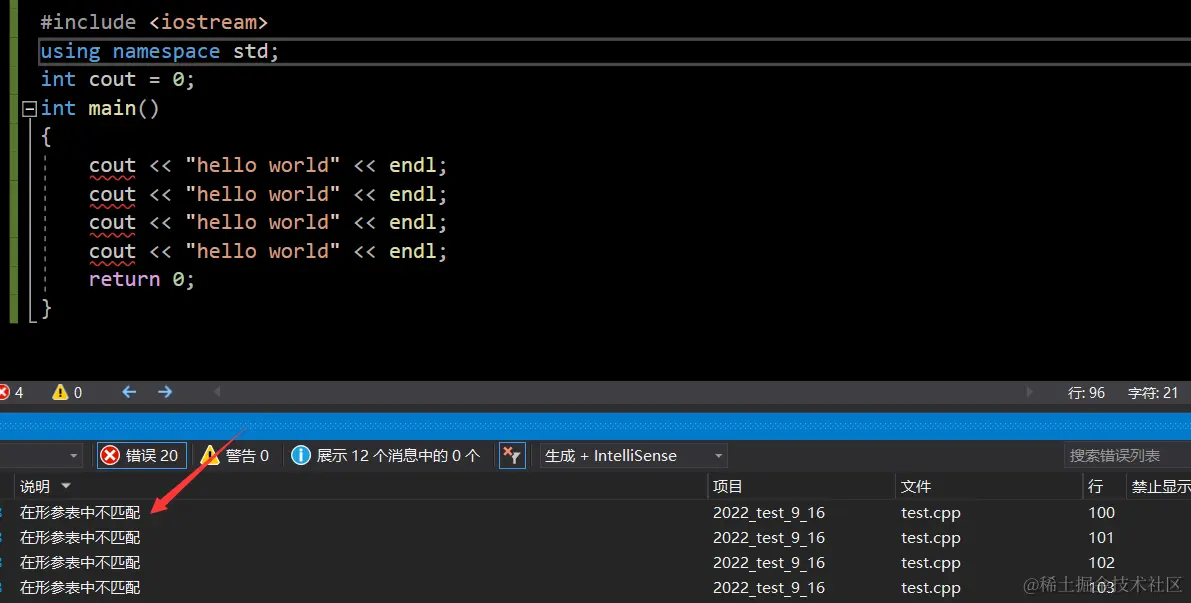Click the first underlined cout in main
1191x603 pixels.
(112, 166)
